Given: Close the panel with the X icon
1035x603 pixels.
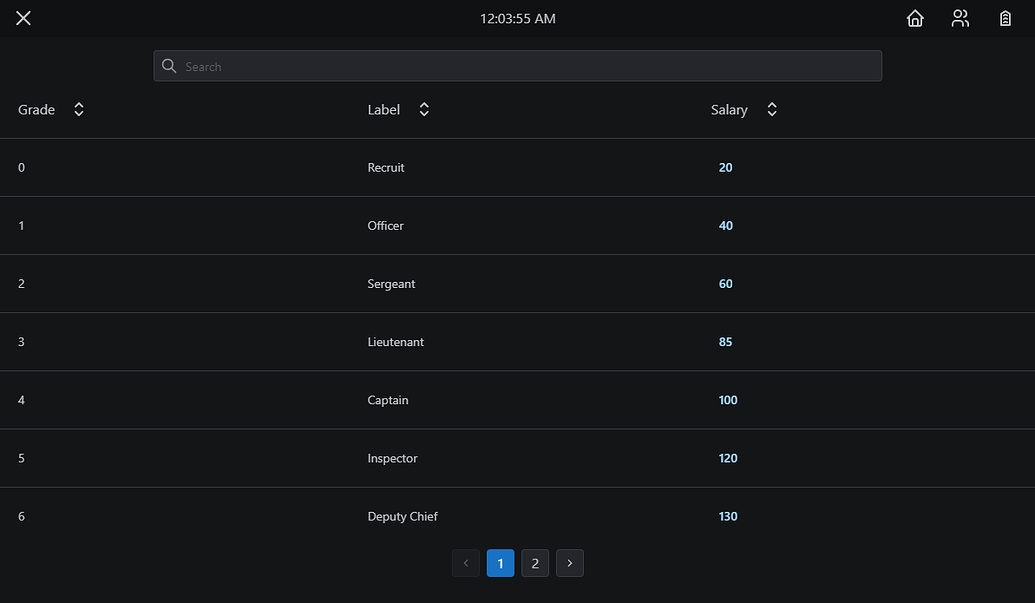Looking at the screenshot, I should click(23, 18).
